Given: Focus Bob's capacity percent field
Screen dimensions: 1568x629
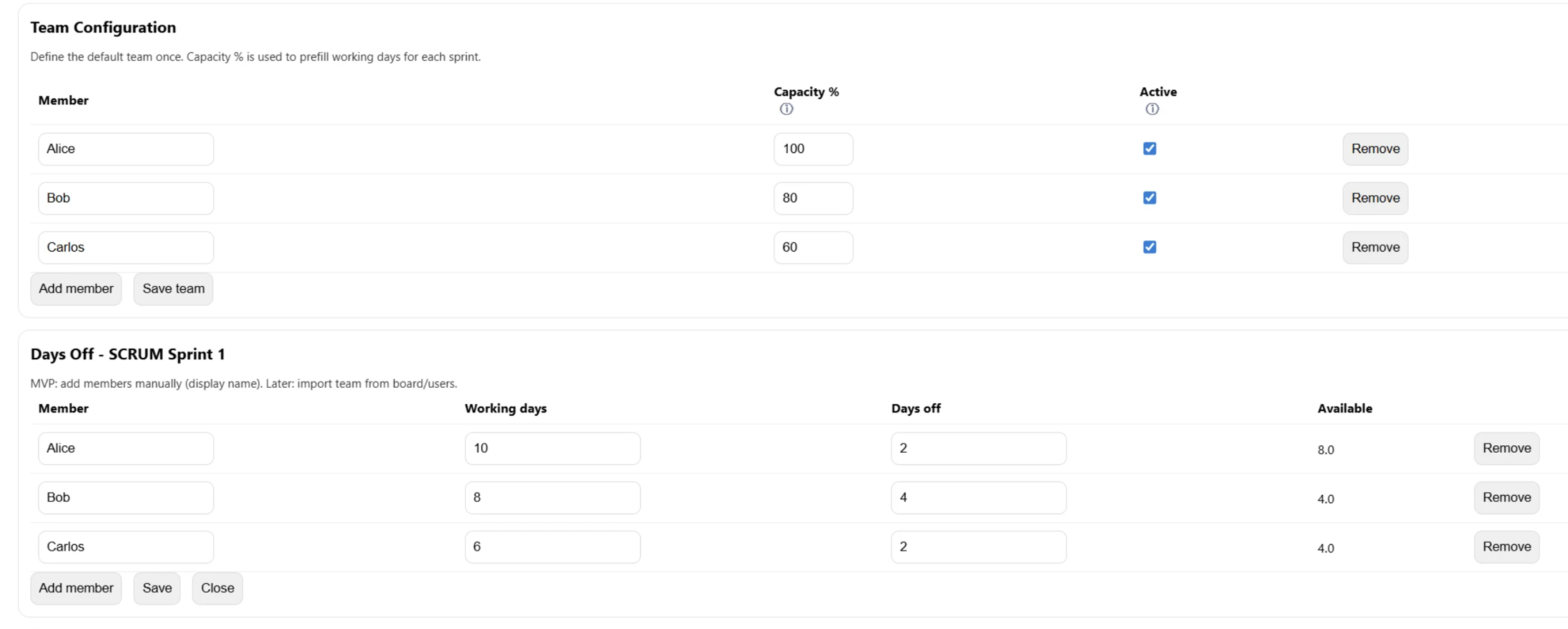Looking at the screenshot, I should point(813,198).
